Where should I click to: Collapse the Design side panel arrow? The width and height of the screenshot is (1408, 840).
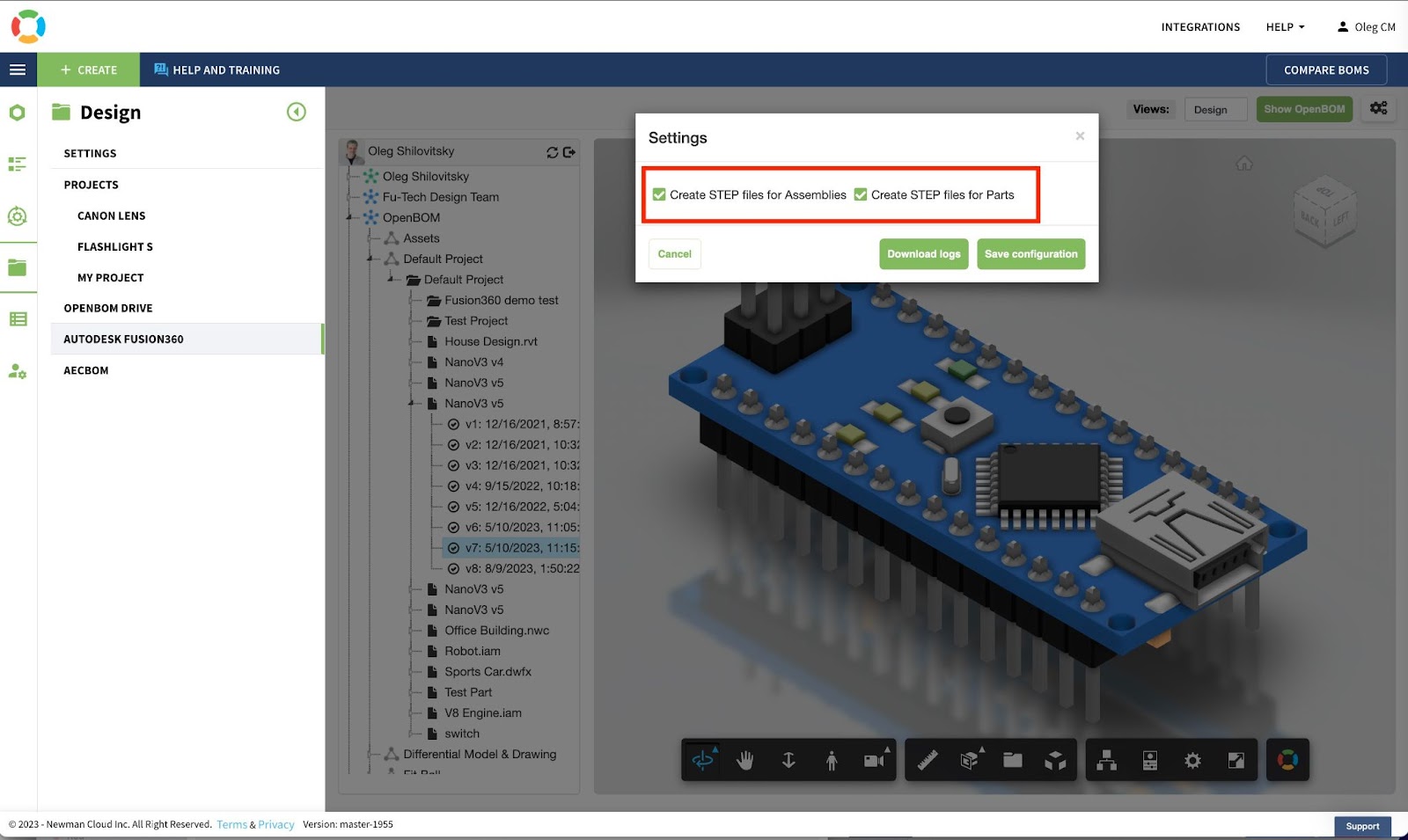[x=297, y=112]
